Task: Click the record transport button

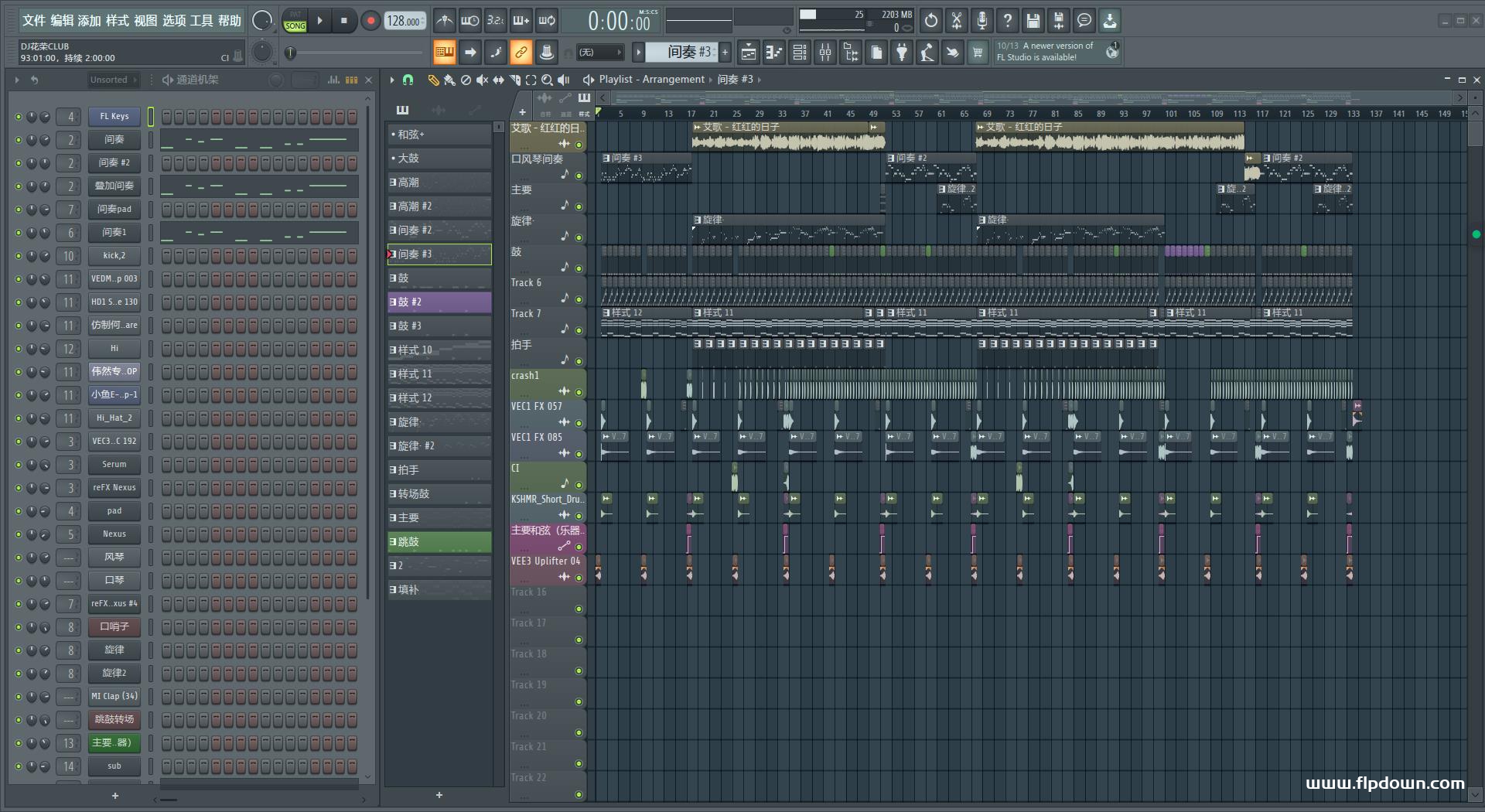Action: [x=370, y=21]
